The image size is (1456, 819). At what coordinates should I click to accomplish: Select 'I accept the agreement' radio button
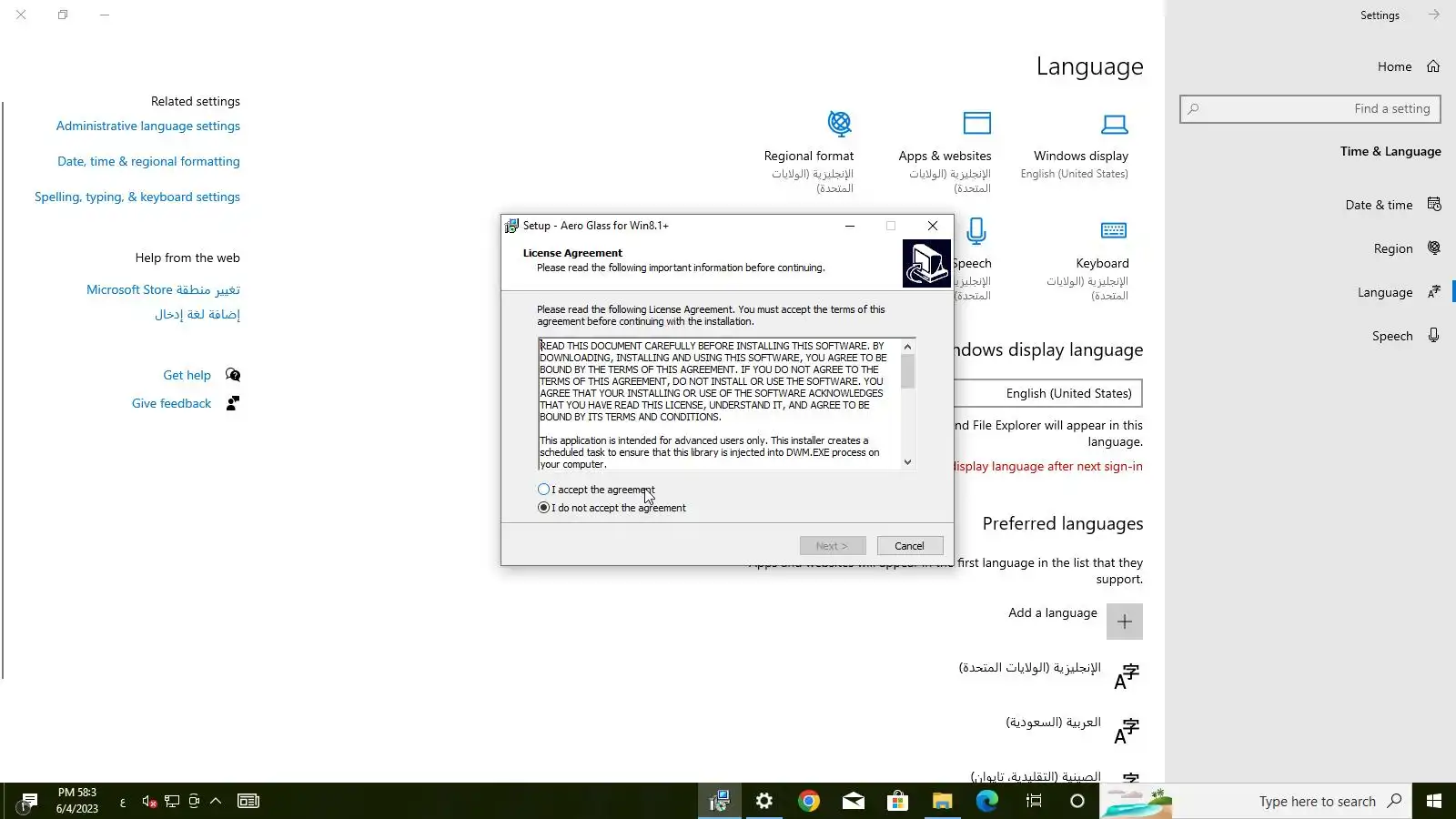pos(544,490)
